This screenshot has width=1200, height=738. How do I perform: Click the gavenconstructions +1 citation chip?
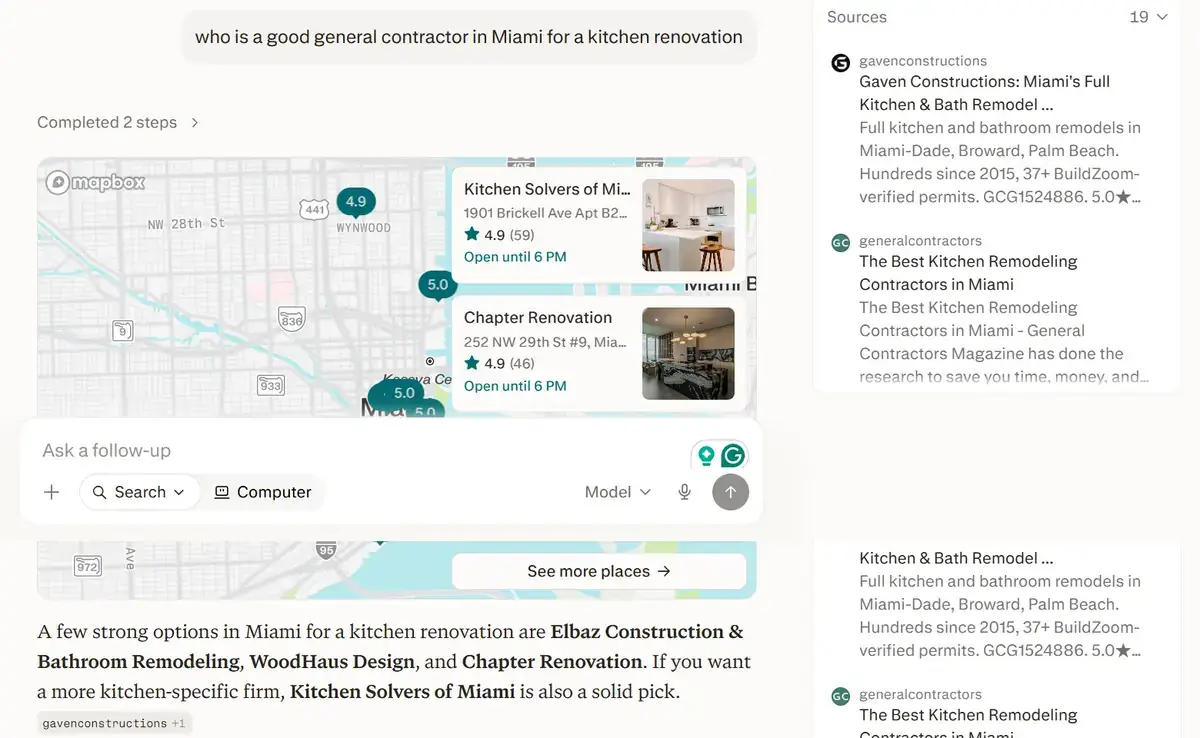pyautogui.click(x=113, y=723)
